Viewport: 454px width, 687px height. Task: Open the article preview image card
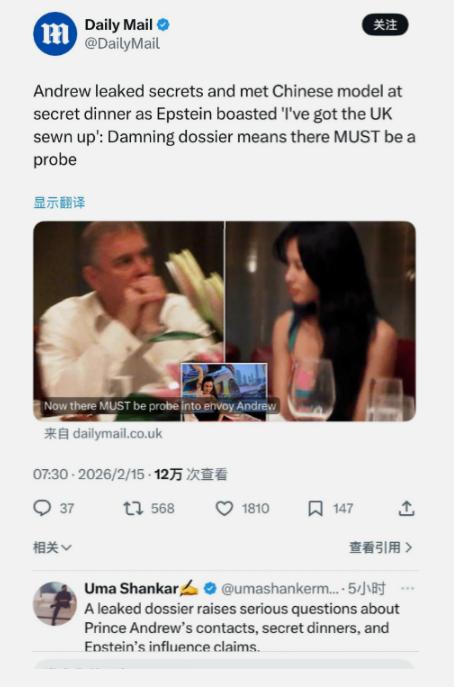(224, 321)
